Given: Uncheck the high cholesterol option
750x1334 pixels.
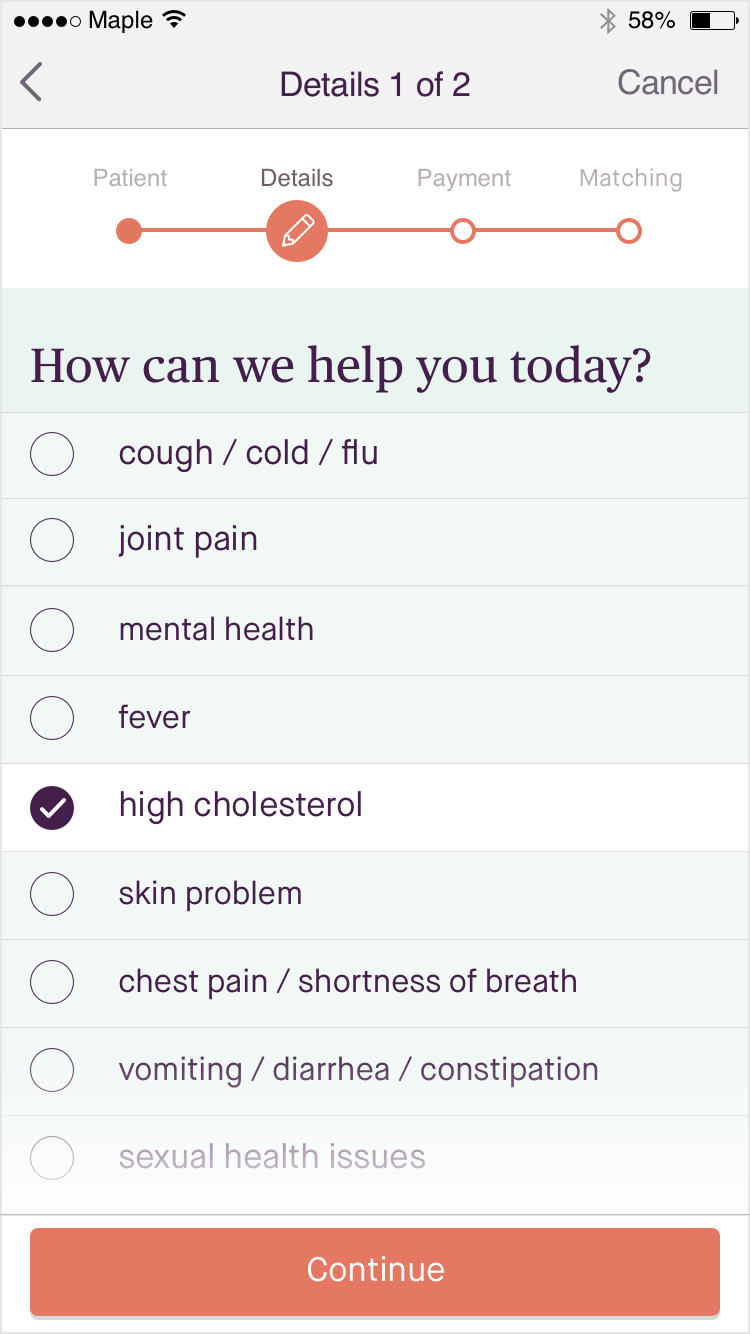Looking at the screenshot, I should coord(52,806).
